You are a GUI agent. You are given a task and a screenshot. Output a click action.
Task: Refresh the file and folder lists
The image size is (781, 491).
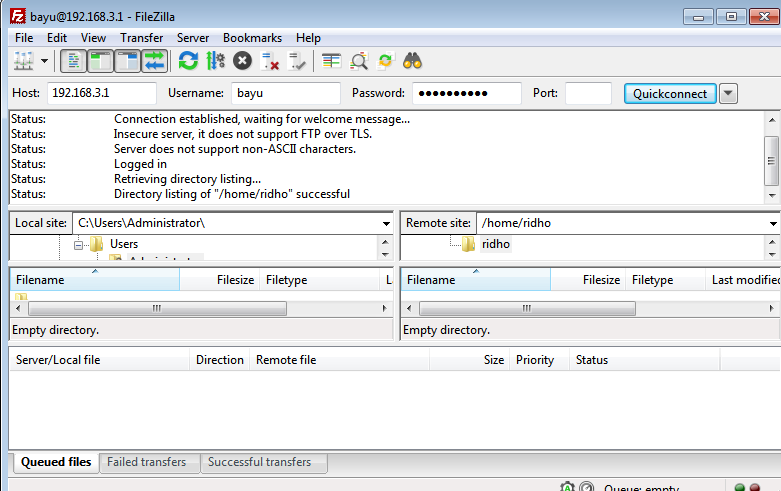point(188,61)
